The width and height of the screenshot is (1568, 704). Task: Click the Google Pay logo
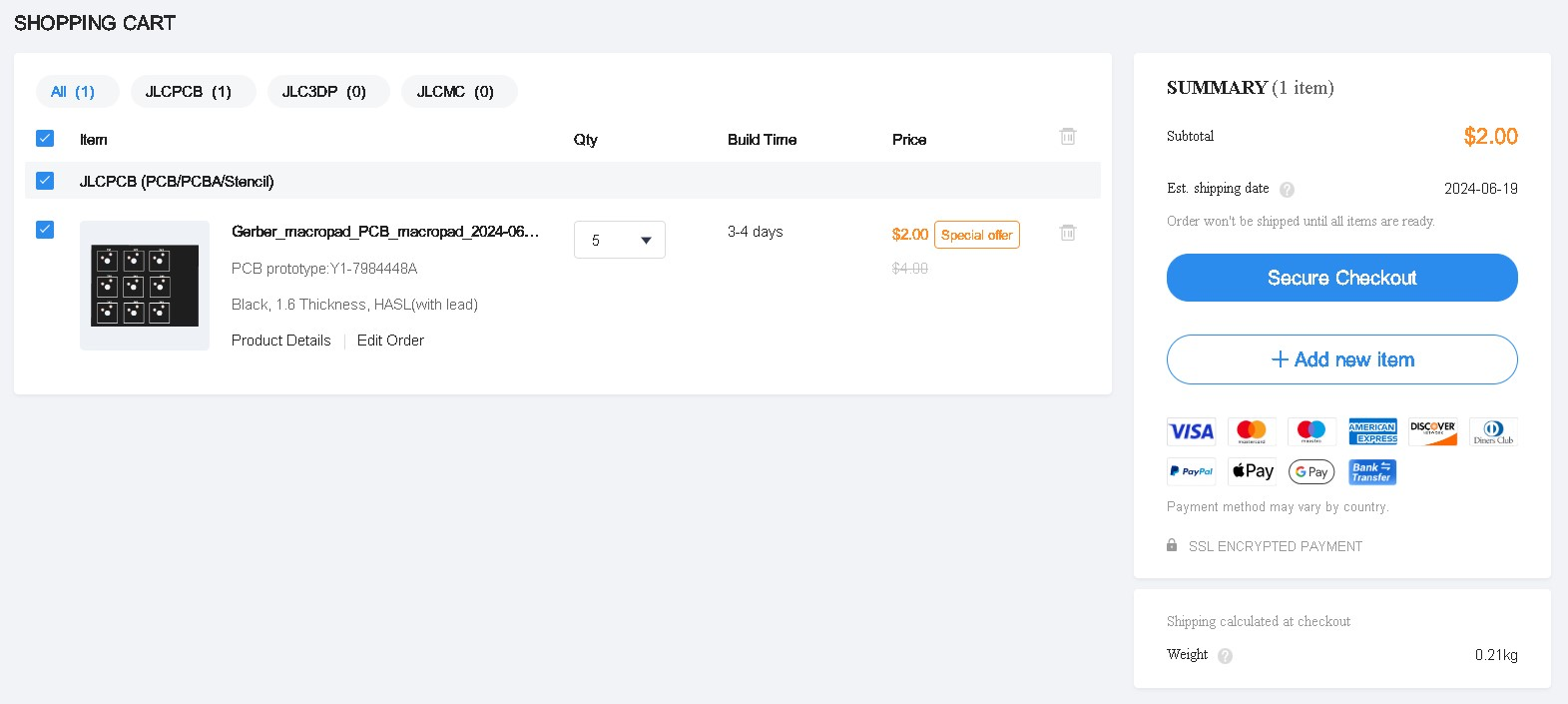(x=1311, y=471)
